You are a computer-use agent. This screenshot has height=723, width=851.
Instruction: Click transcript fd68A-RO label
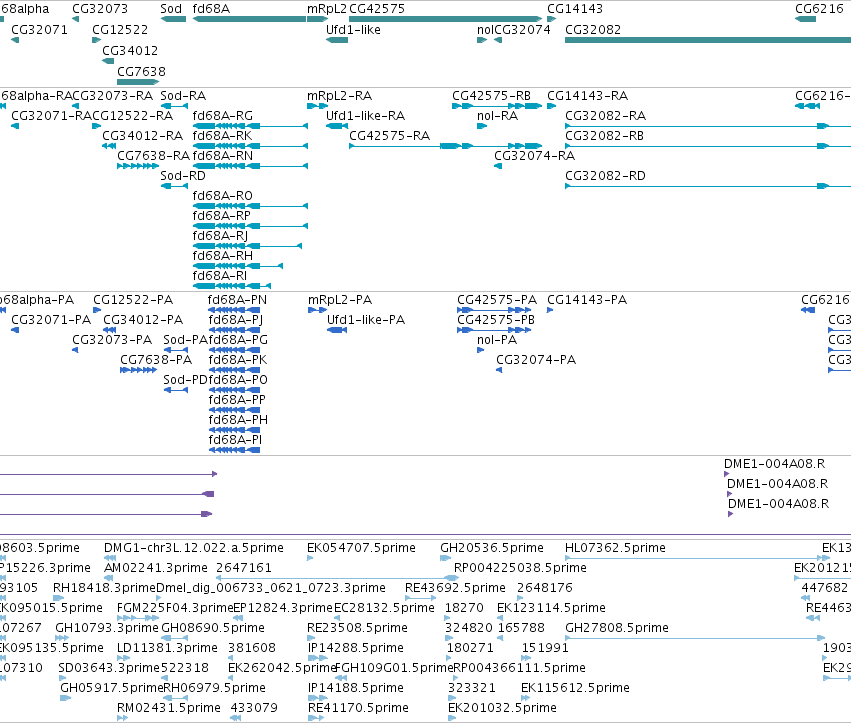223,196
